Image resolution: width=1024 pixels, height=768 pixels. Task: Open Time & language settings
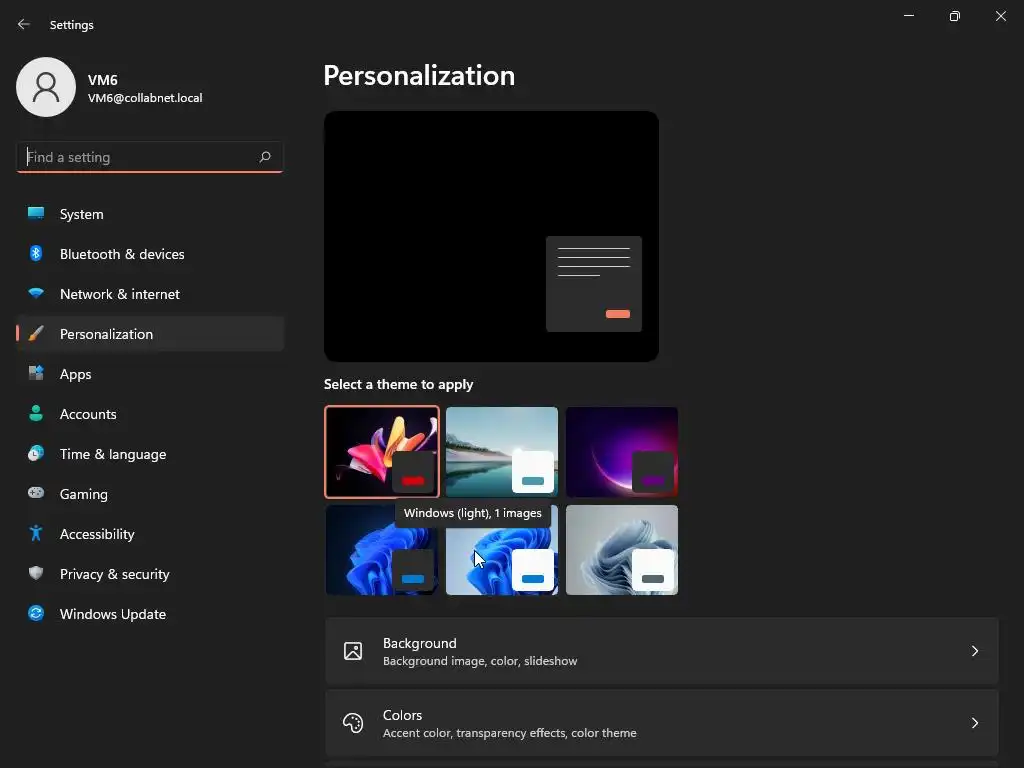click(150, 454)
